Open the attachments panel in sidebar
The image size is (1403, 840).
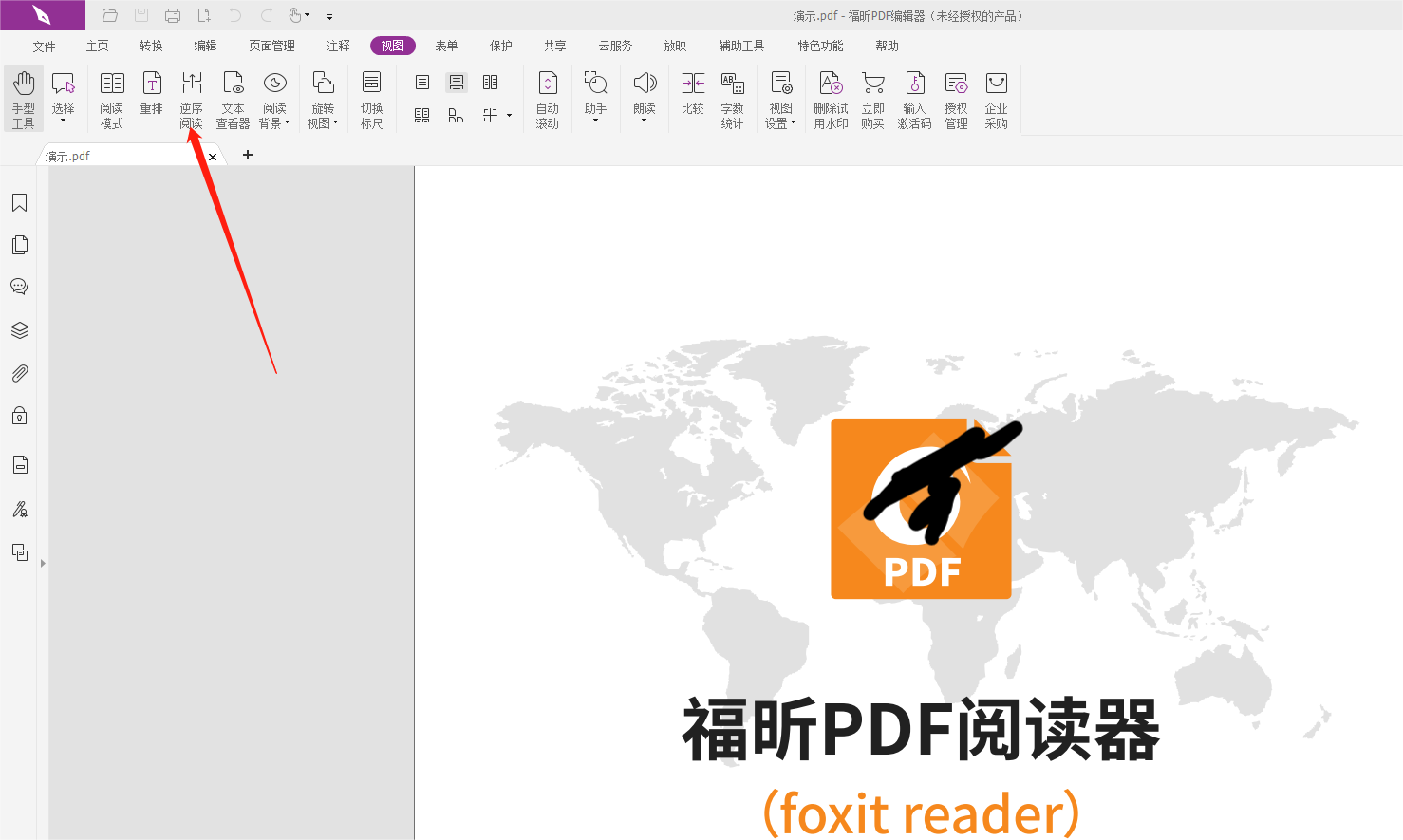pos(20,372)
